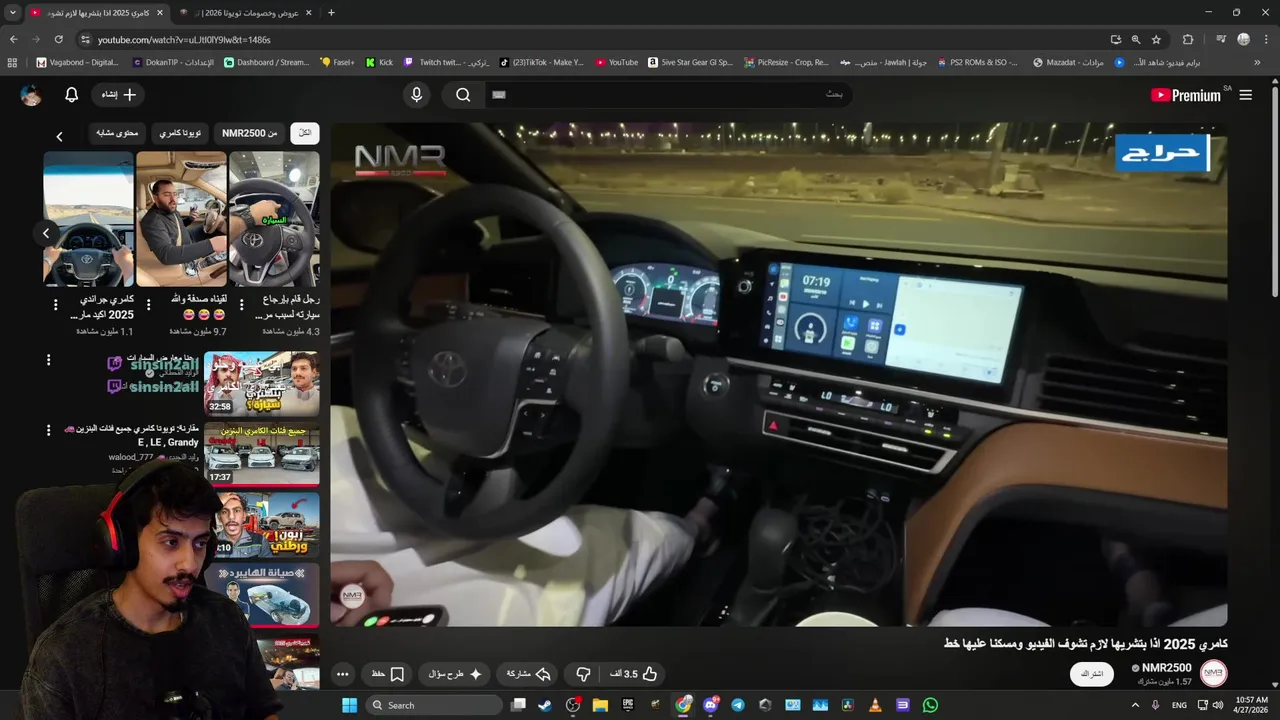
Task: Dislike the video
Action: [x=583, y=674]
